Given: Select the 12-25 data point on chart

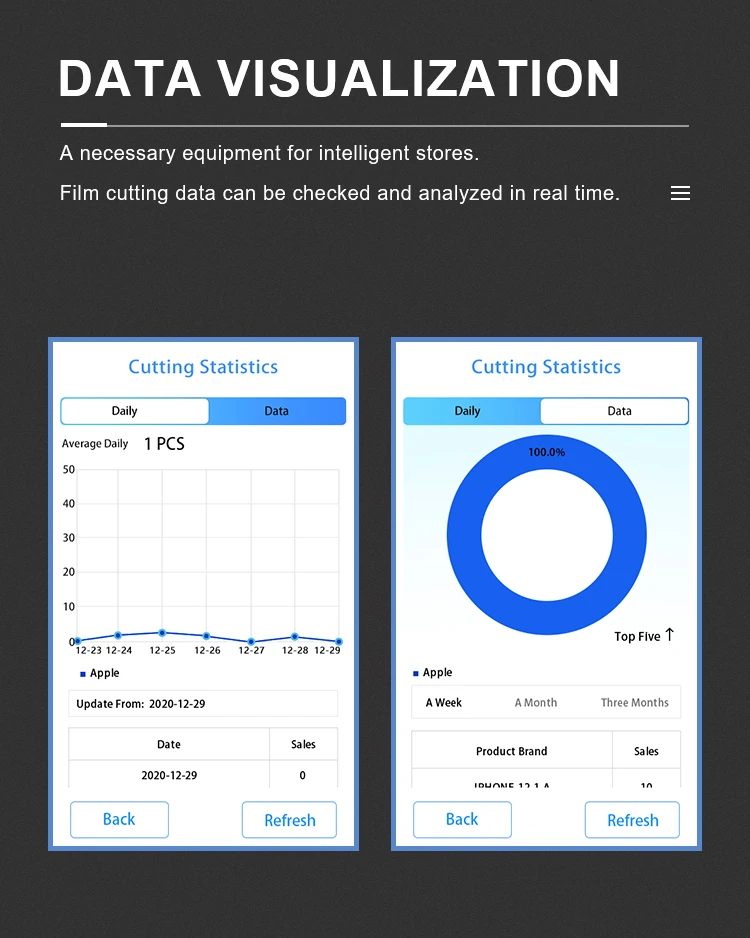Looking at the screenshot, I should point(162,633).
